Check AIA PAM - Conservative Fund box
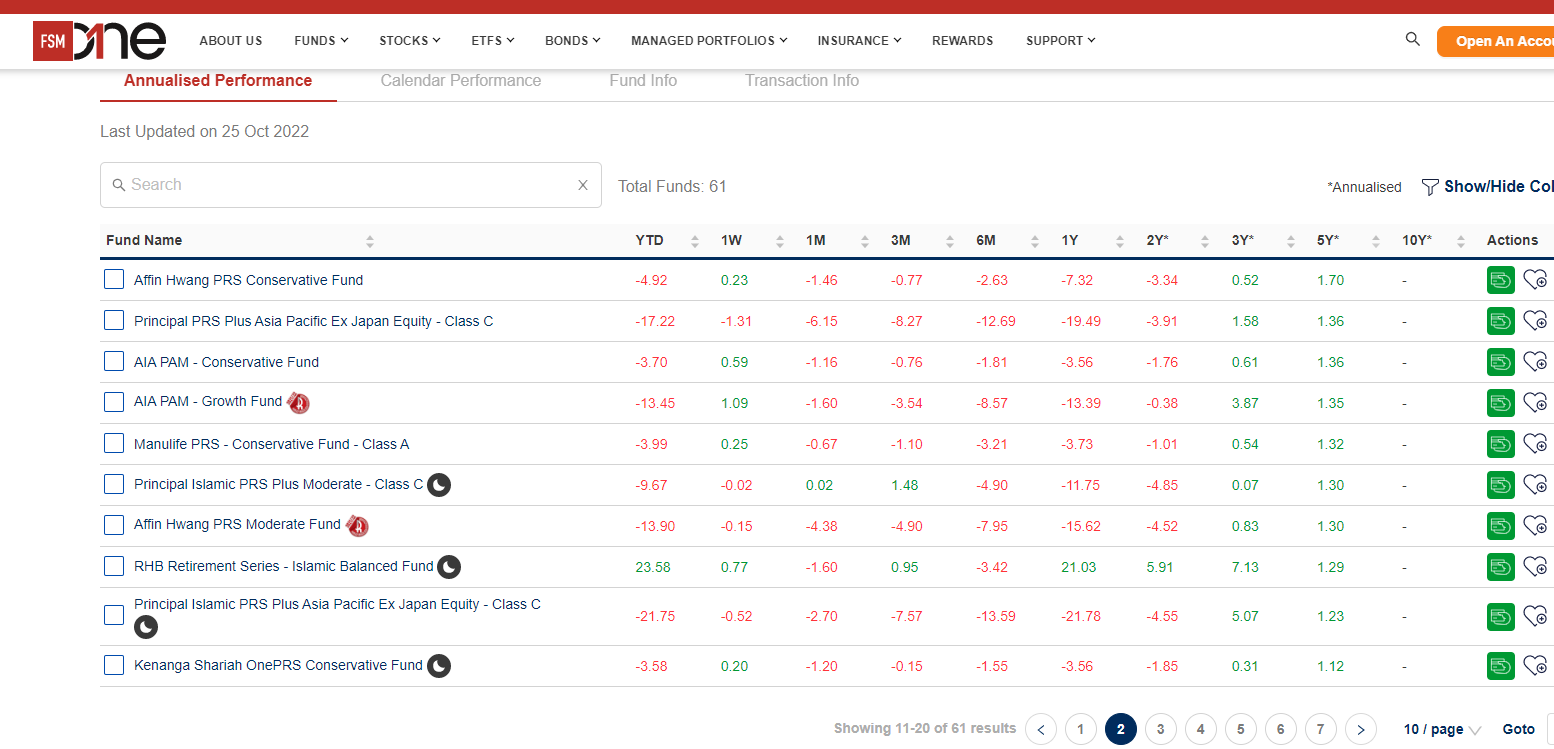Image resolution: width=1554 pixels, height=749 pixels. [114, 362]
